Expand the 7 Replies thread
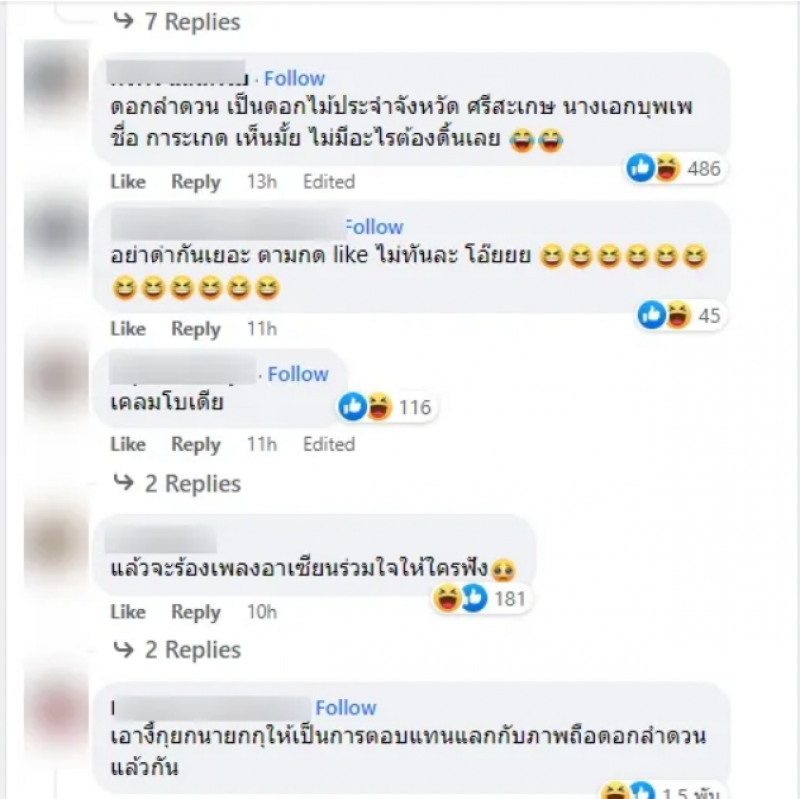This screenshot has width=800, height=799. click(177, 21)
